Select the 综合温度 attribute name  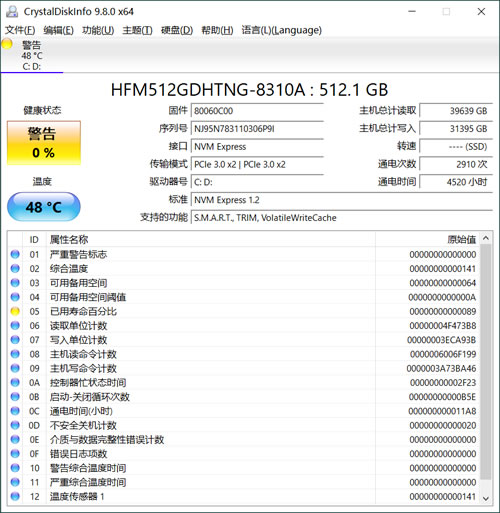(x=69, y=269)
